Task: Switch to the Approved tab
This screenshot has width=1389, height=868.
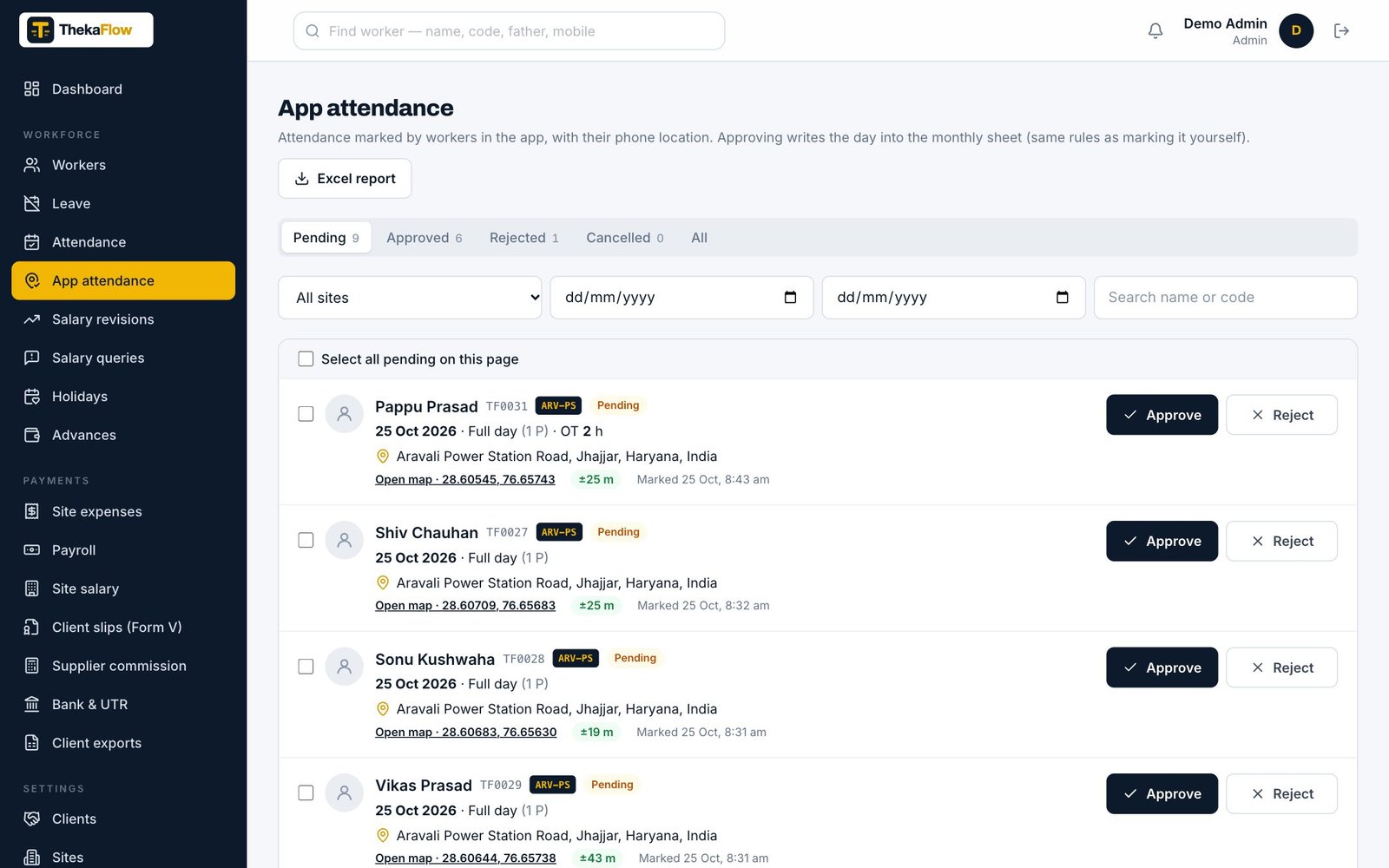Action: (424, 238)
